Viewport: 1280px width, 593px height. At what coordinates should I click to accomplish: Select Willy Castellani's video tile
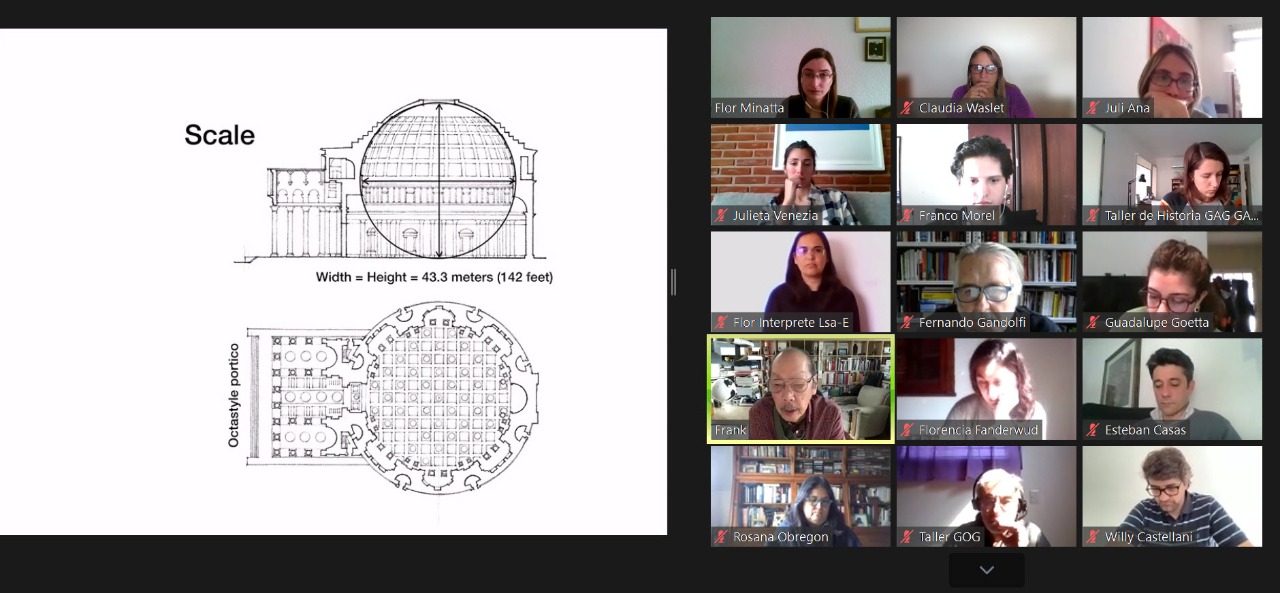pyautogui.click(x=1172, y=496)
